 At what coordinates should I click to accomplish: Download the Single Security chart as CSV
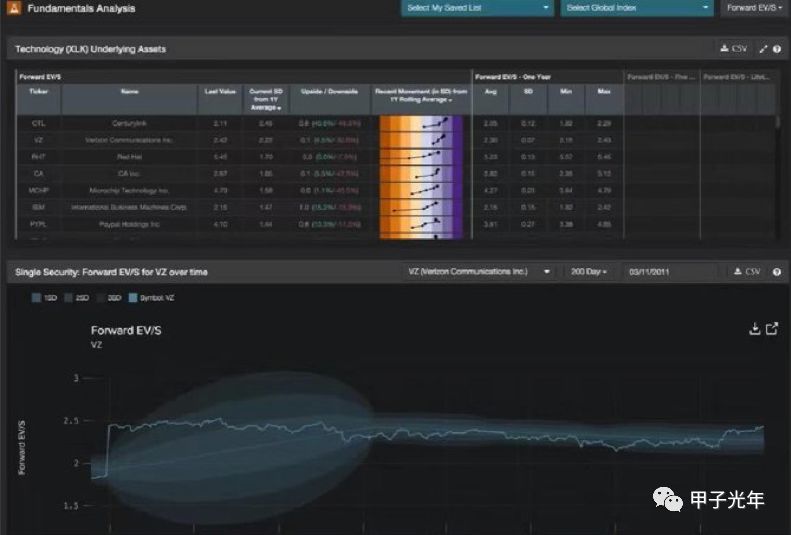click(x=747, y=272)
